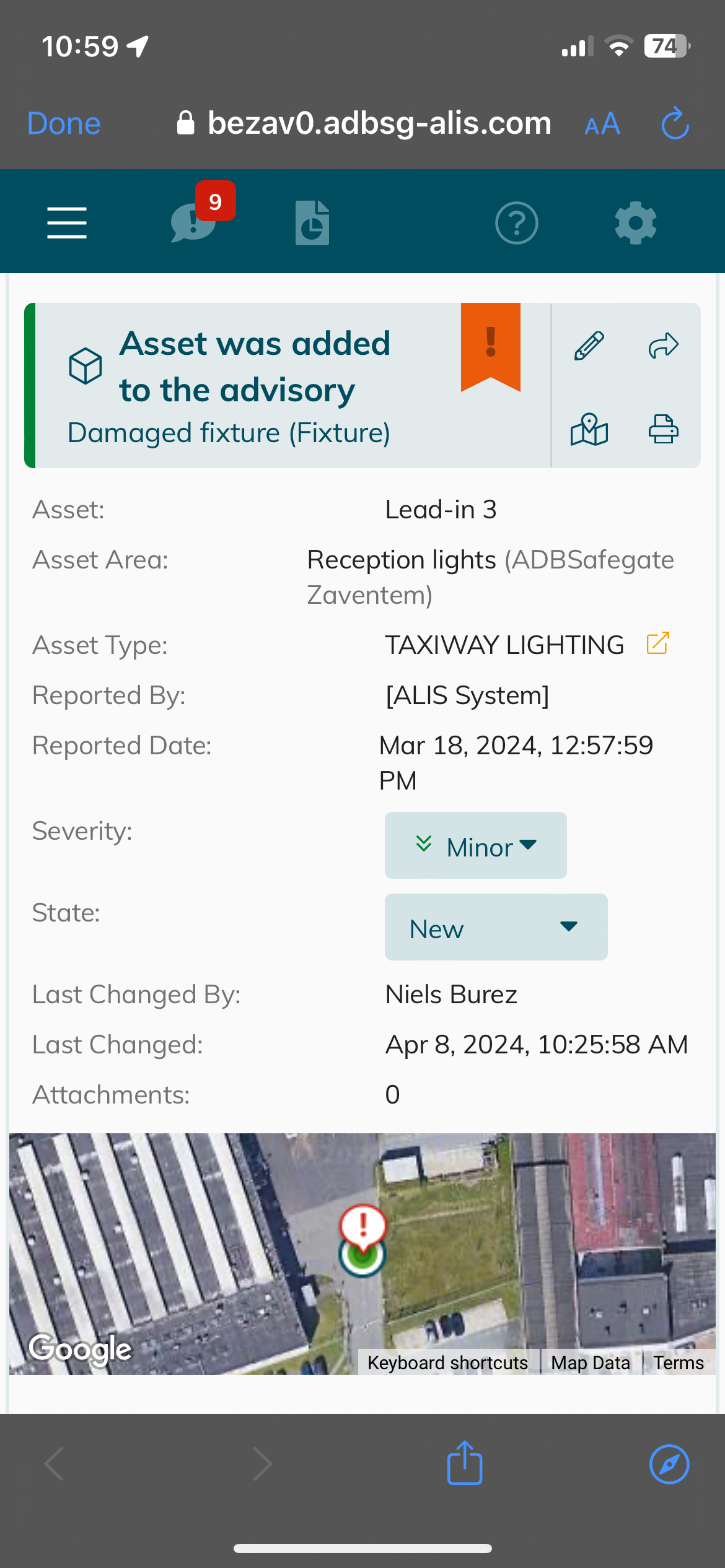Image resolution: width=725 pixels, height=1568 pixels.
Task: Share the advisory using arrow icon
Action: coord(663,346)
